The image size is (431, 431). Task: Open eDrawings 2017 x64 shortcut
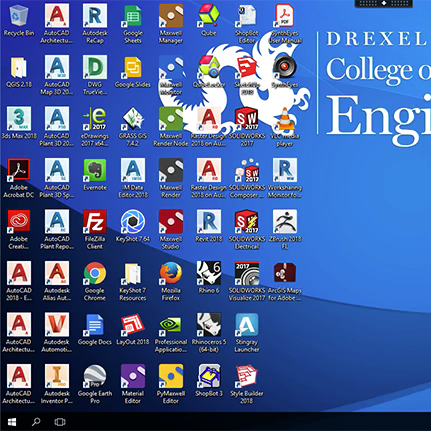[95, 119]
